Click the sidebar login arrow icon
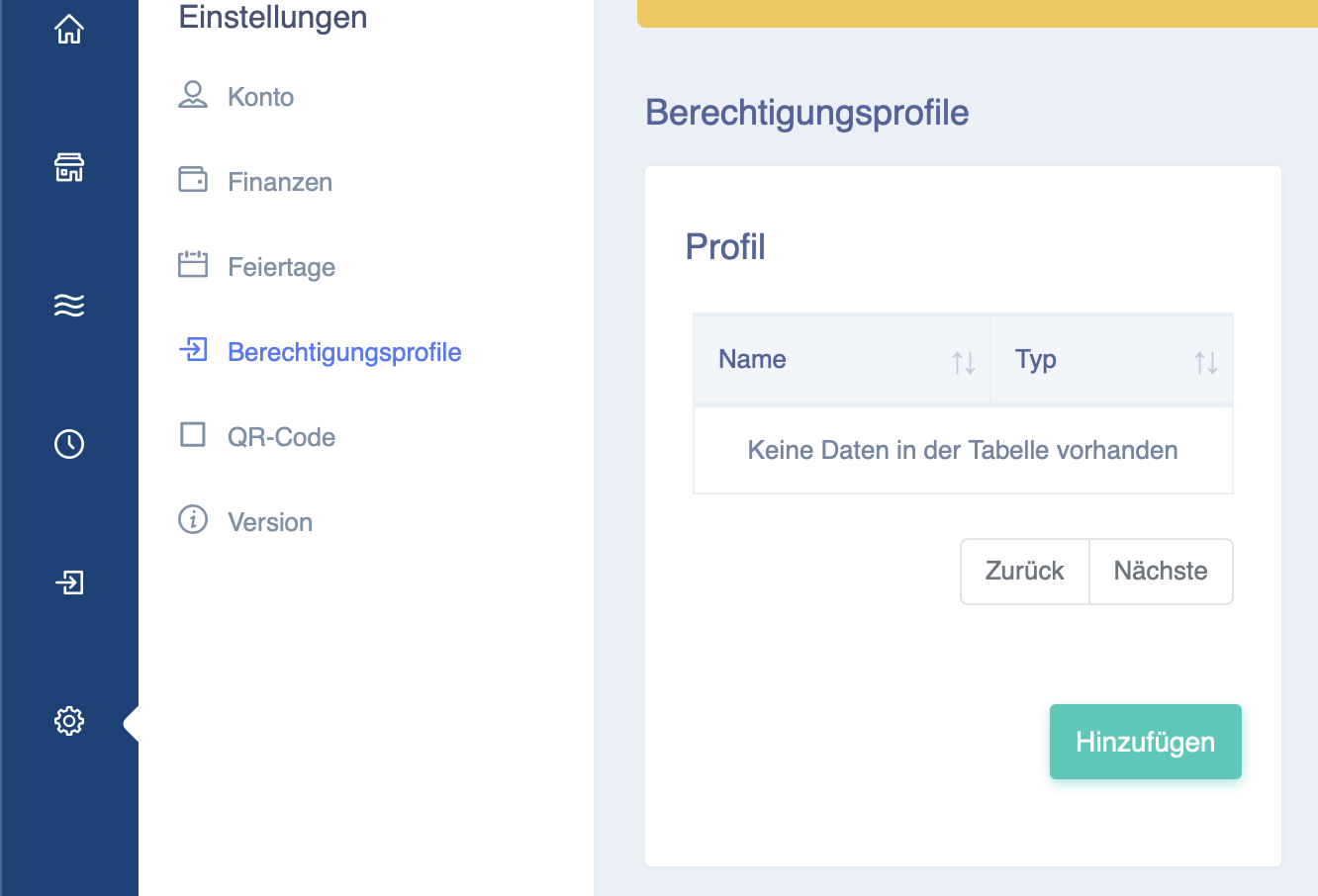Image resolution: width=1318 pixels, height=896 pixels. [x=69, y=582]
